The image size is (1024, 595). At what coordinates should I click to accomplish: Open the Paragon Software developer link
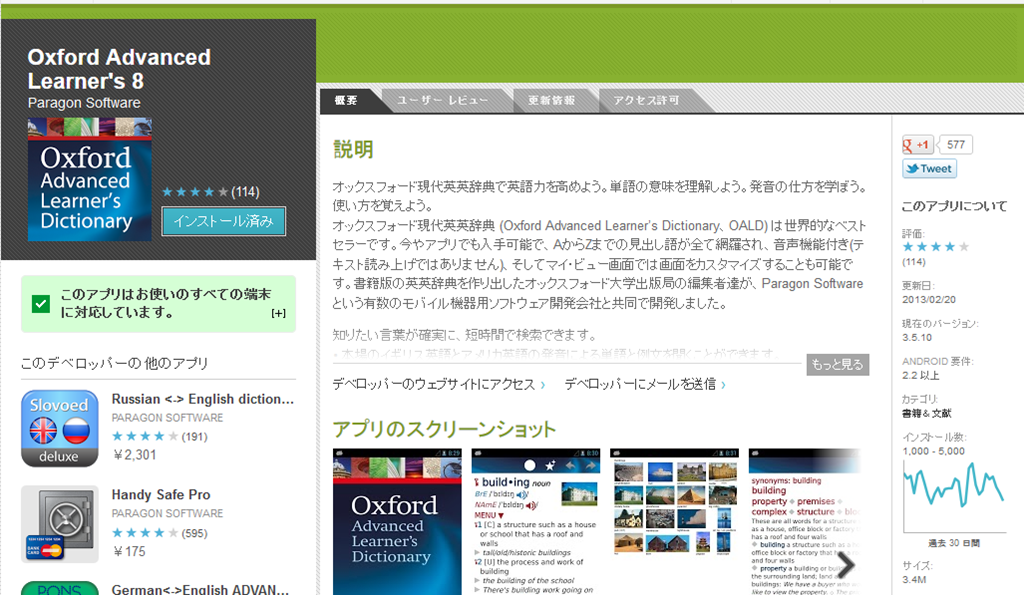[84, 103]
